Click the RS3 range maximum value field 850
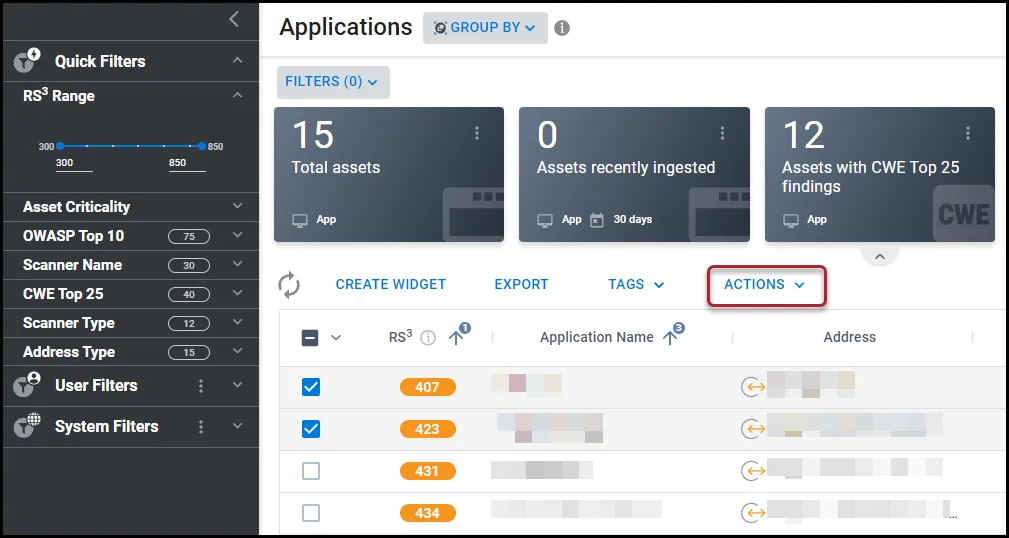Screen dimensions: 1009x538 (187, 163)
